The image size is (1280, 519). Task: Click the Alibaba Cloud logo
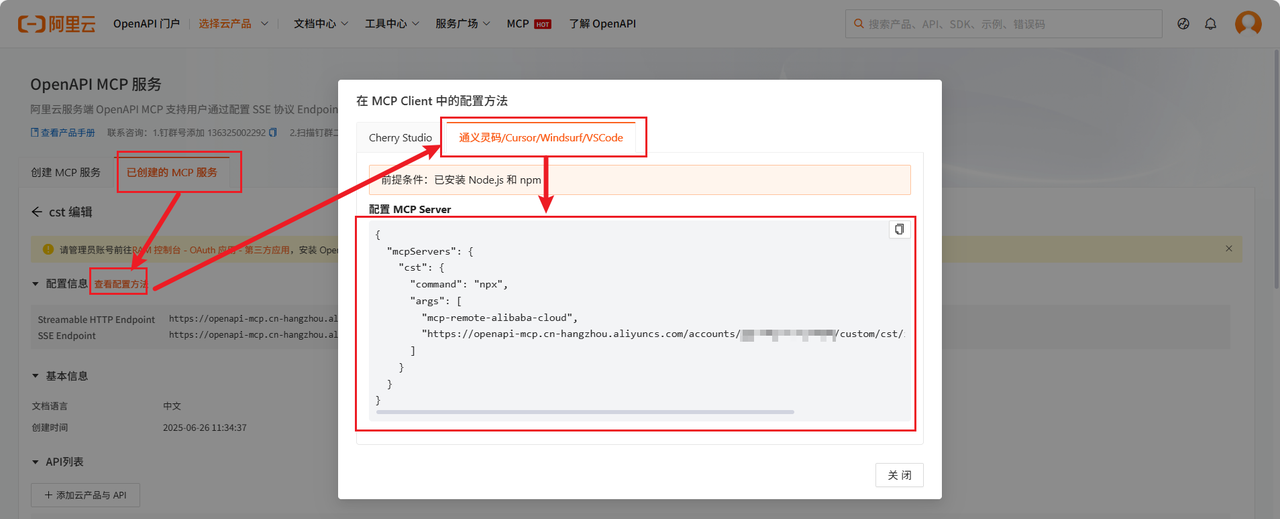tap(56, 23)
